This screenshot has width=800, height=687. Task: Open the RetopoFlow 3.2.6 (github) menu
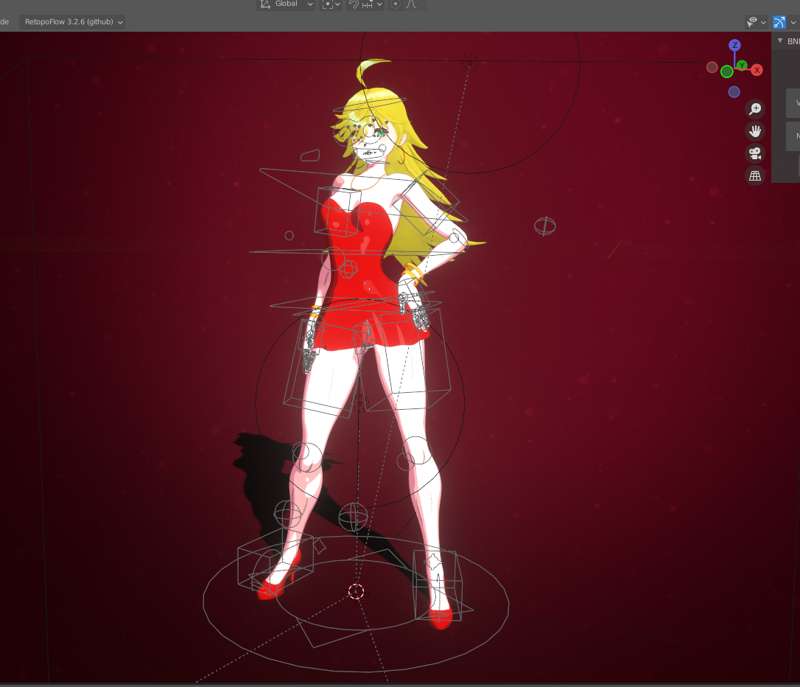(73, 22)
